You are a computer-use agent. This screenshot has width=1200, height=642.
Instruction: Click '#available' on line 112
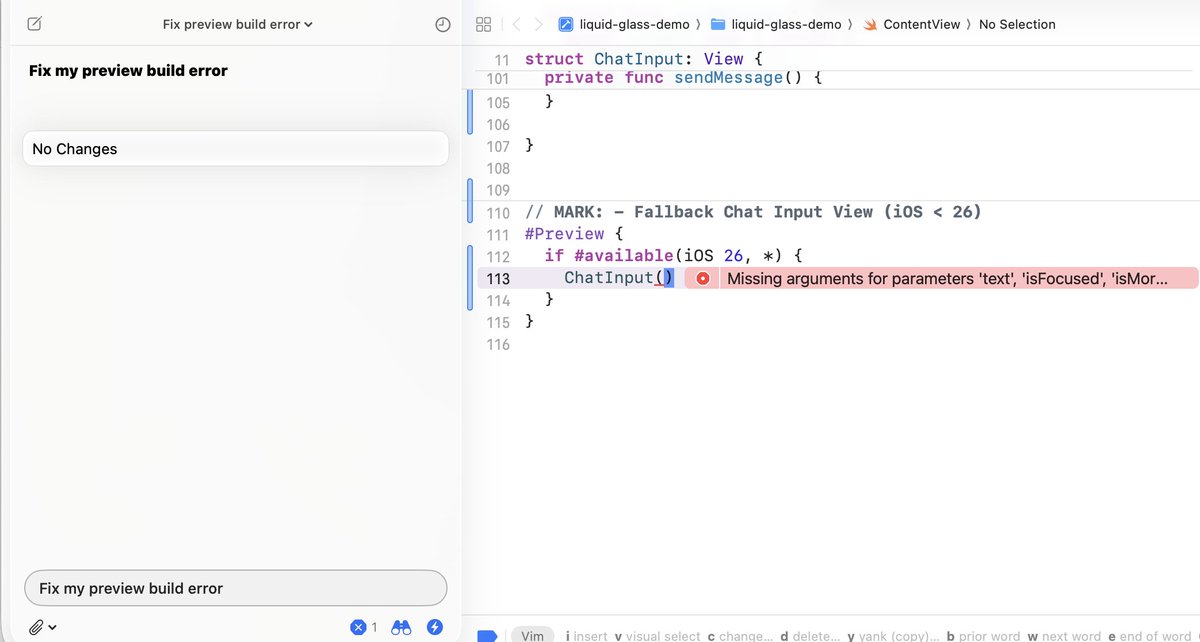pos(623,256)
